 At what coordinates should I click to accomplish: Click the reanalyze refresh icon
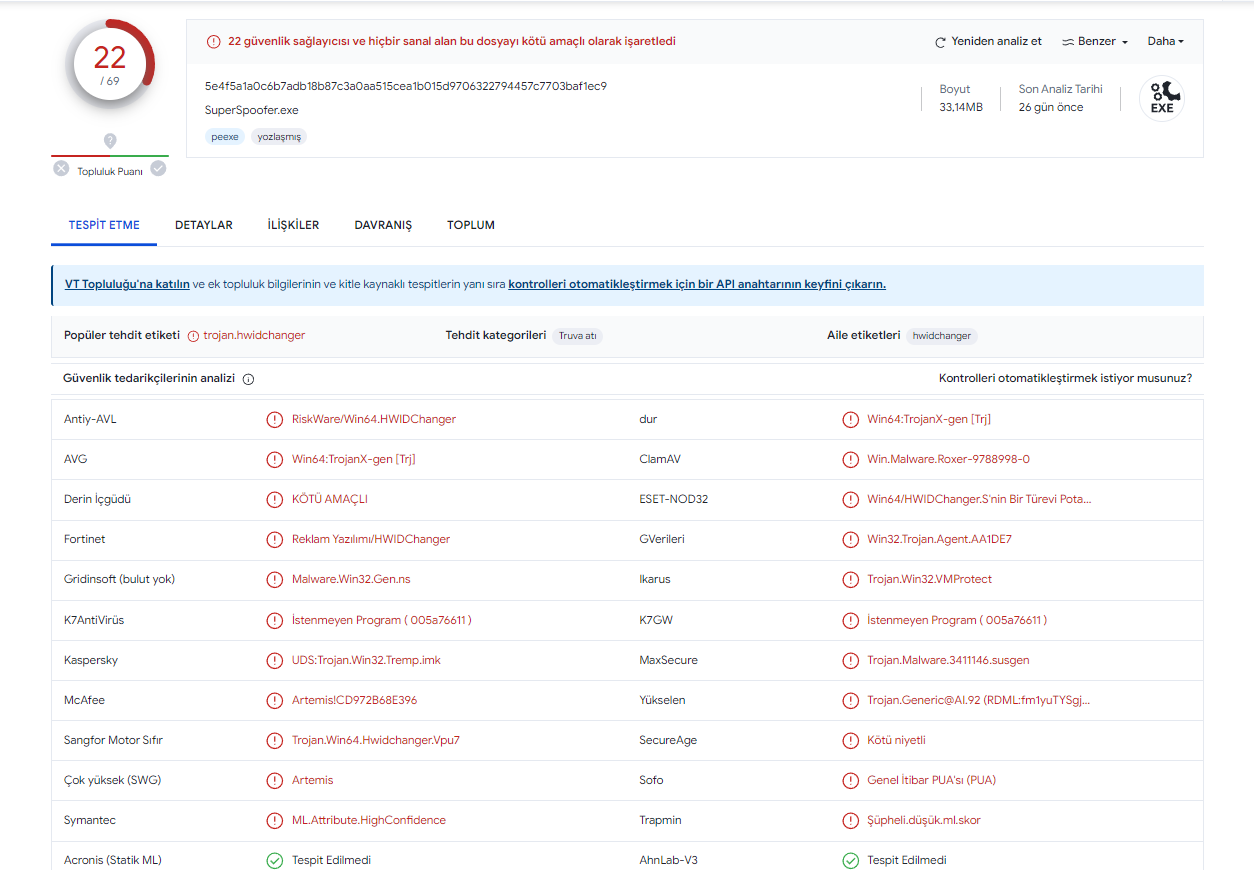pyautogui.click(x=940, y=42)
